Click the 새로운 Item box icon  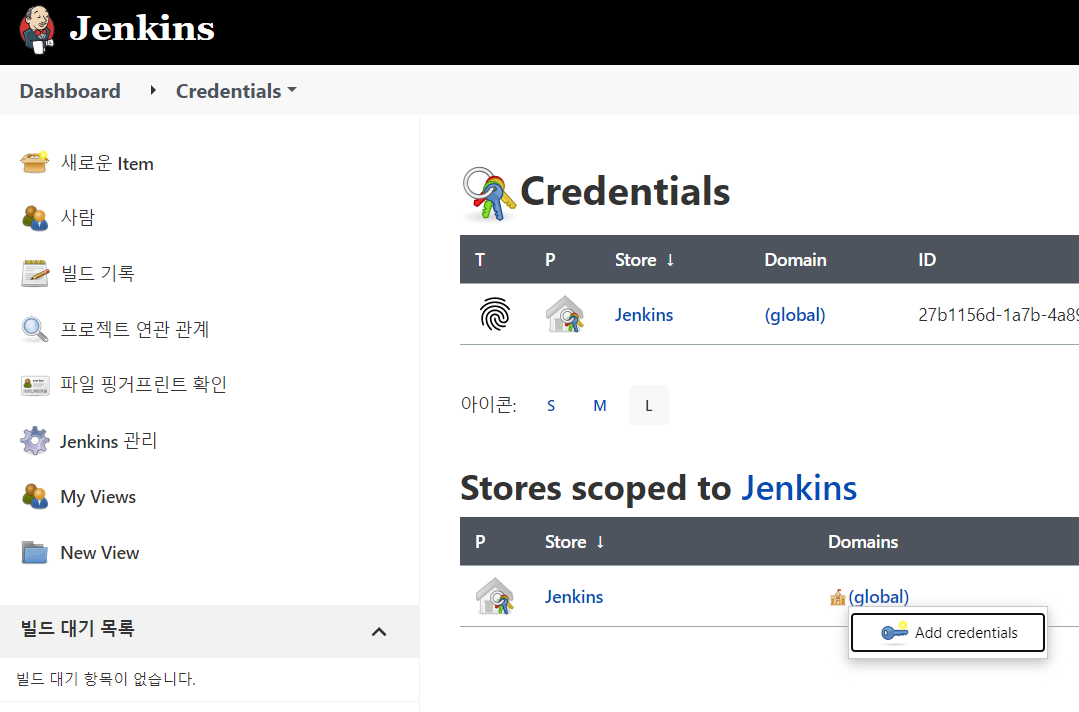point(34,162)
